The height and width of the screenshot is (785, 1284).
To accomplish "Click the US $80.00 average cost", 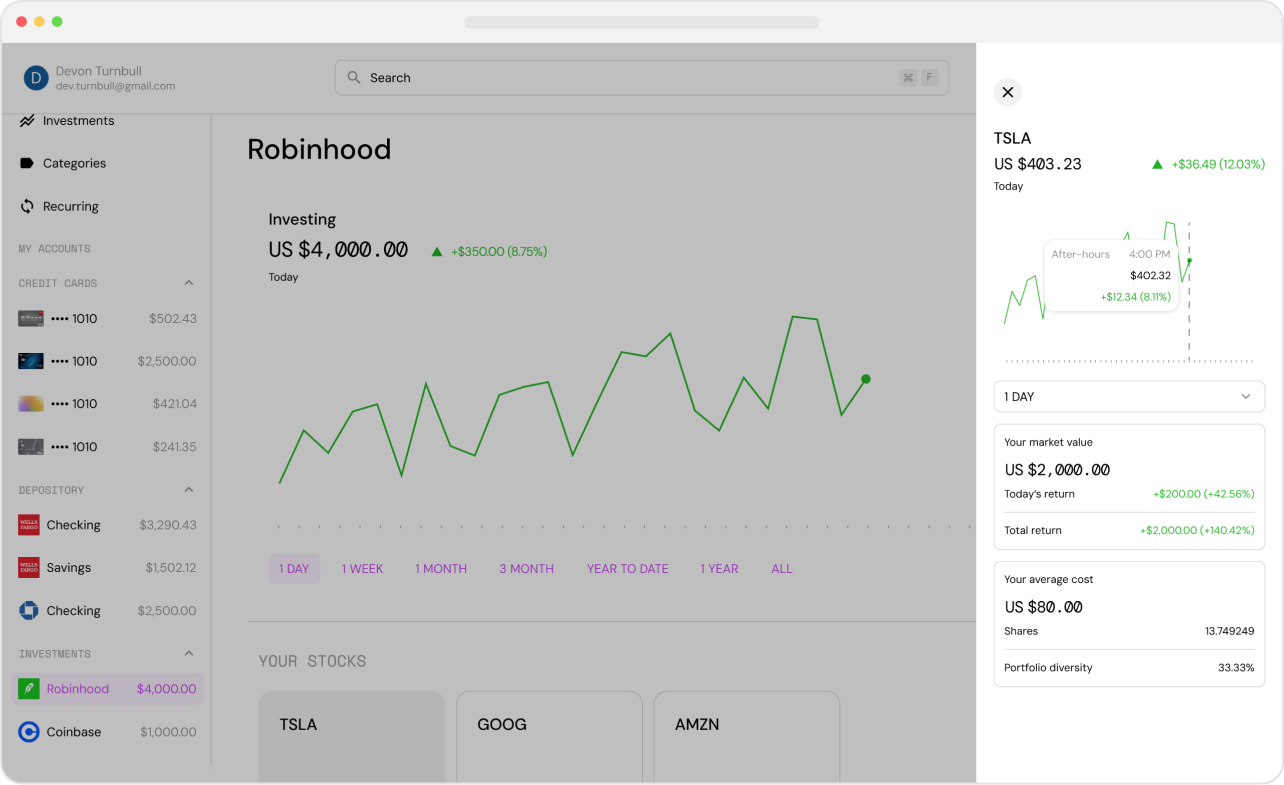I will click(x=1044, y=607).
